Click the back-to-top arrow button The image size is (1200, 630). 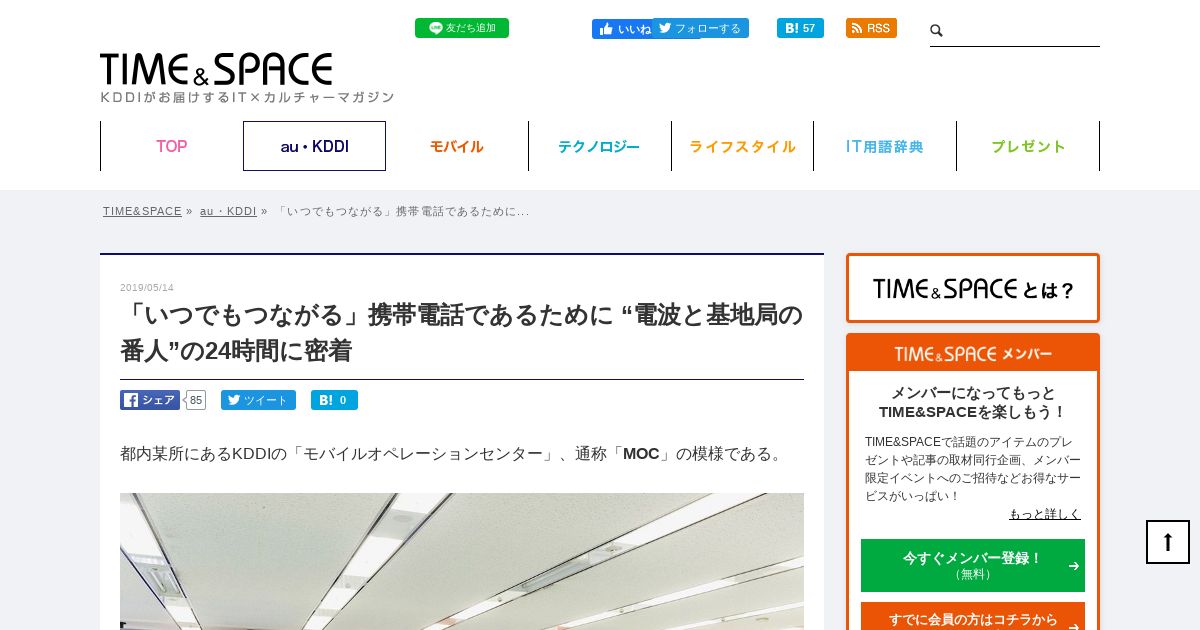pos(1168,542)
